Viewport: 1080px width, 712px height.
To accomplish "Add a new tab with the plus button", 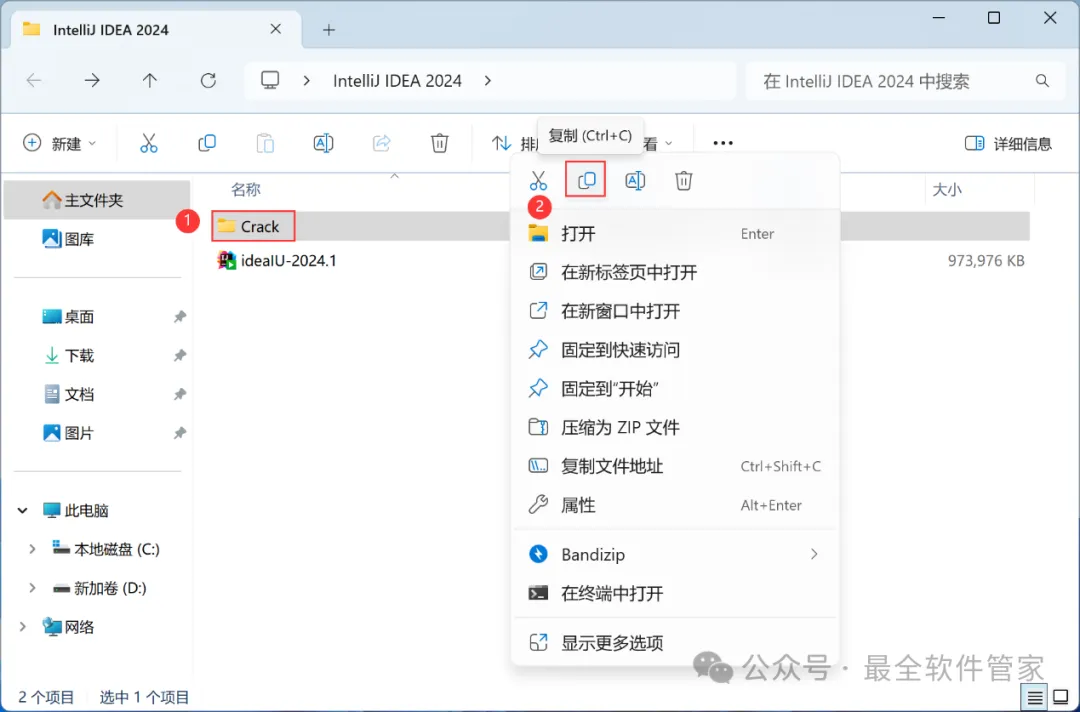I will [329, 30].
